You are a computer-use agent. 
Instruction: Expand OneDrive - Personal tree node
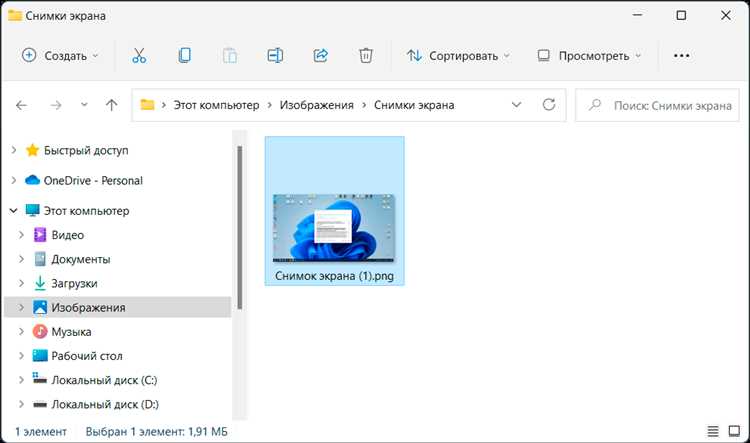click(x=14, y=180)
